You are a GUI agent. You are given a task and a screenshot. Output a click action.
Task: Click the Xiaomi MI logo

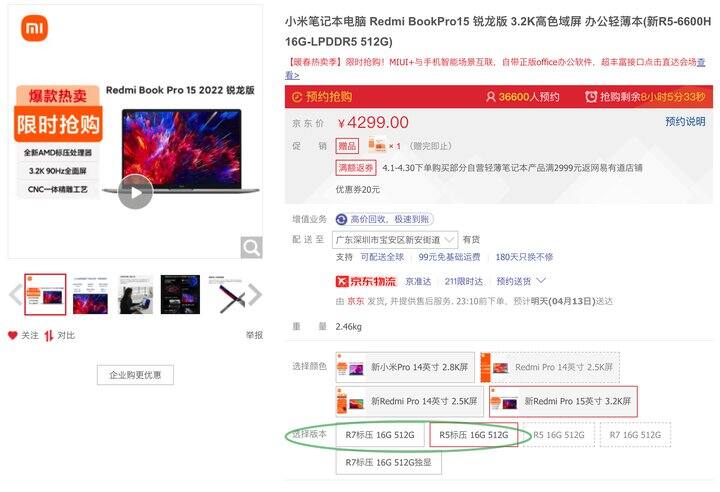[x=34, y=28]
